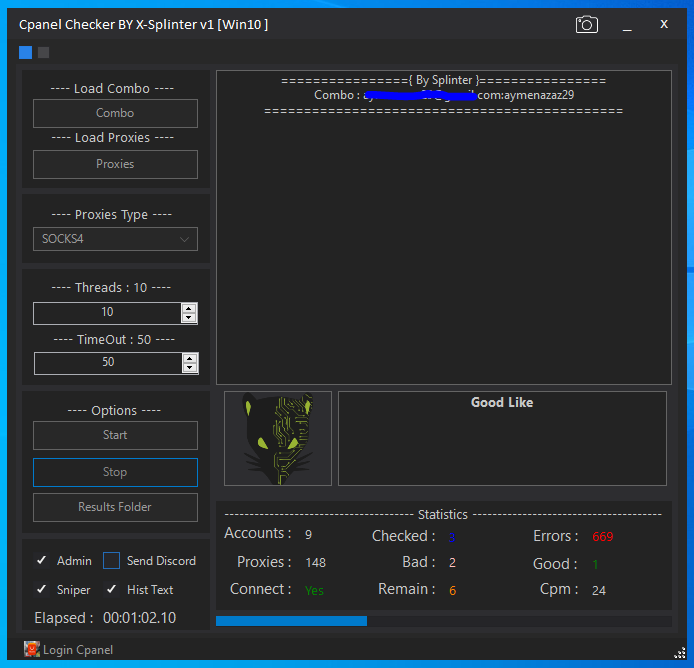Viewport: 694px width, 668px height.
Task: Click the blue progress bar
Action: (x=291, y=621)
